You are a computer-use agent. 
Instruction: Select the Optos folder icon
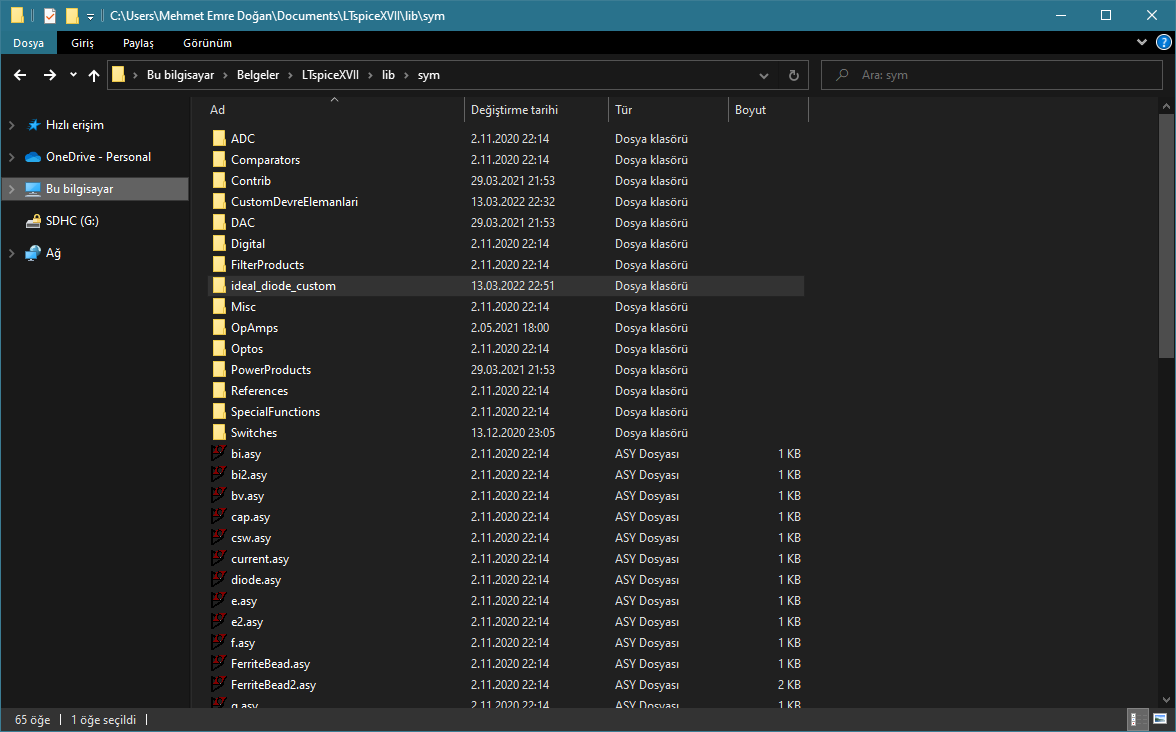(x=219, y=349)
